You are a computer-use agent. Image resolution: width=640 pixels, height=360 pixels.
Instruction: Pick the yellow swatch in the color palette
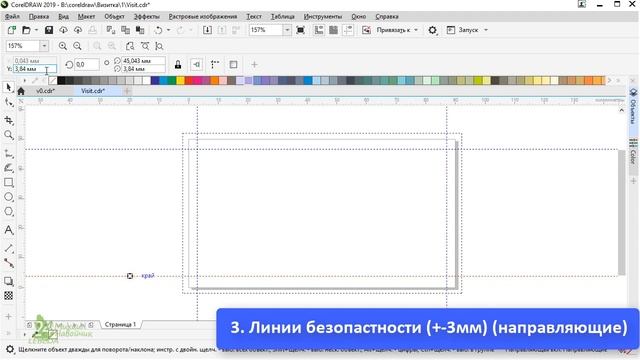(180, 80)
